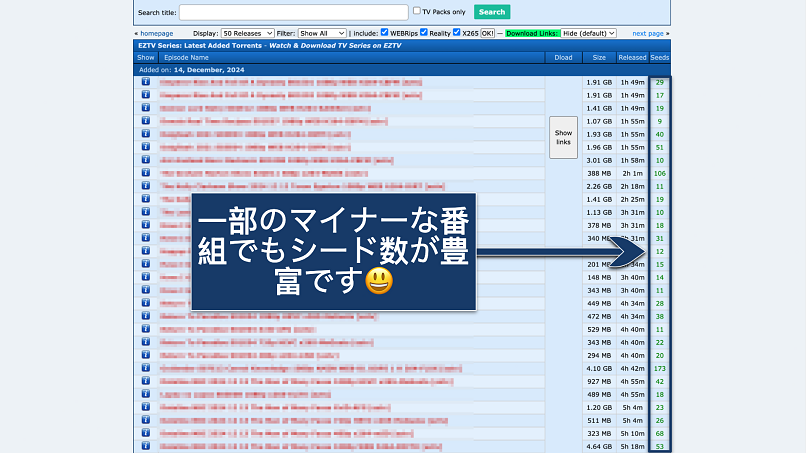Open the episode link in the 388 MB row
The width and height of the screenshot is (806, 453).
[x=264, y=173]
